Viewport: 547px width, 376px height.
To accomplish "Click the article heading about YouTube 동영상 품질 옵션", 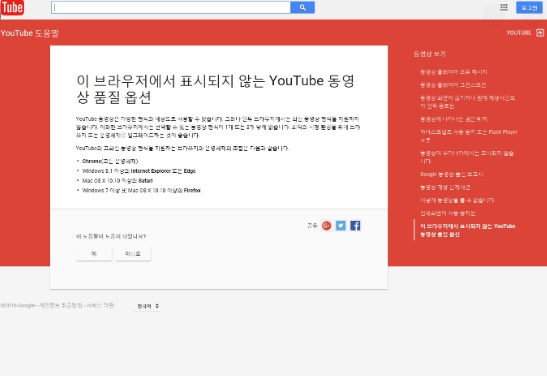I will click(x=215, y=89).
